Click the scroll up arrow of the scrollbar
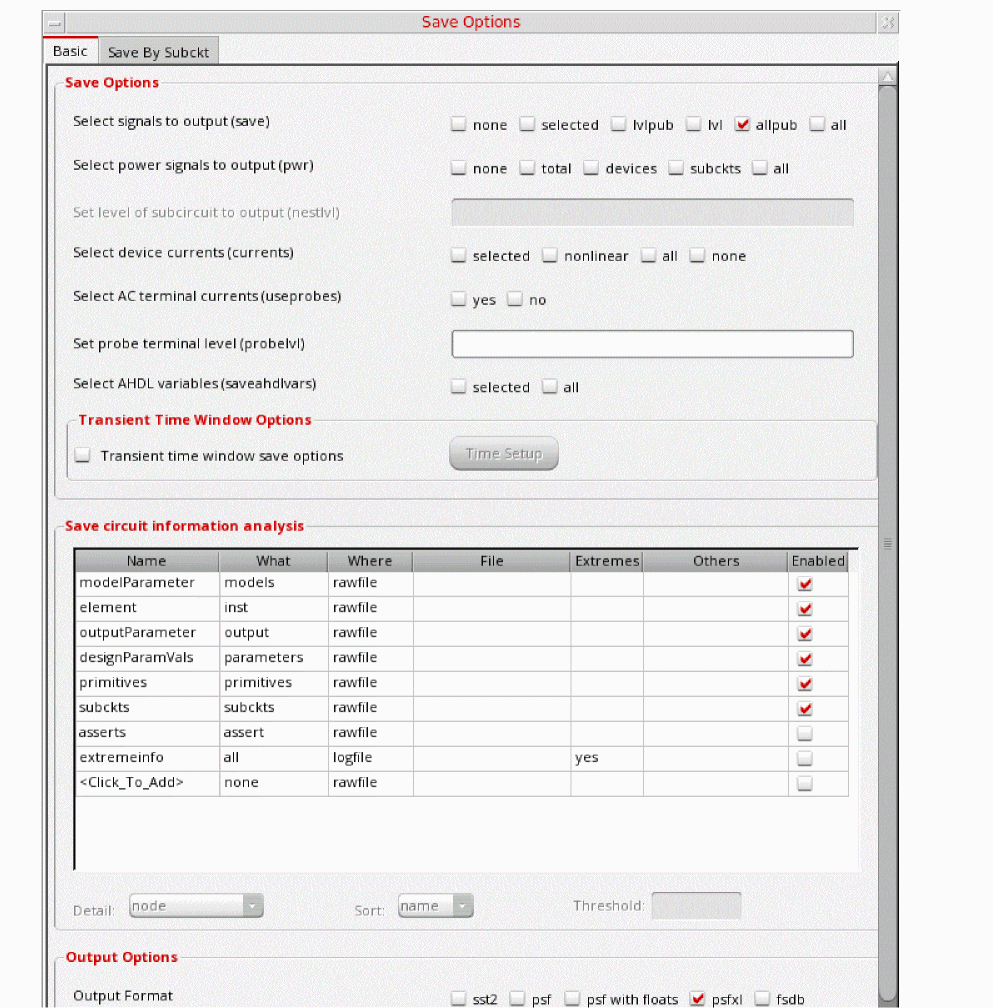The width and height of the screenshot is (993, 1008). pyautogui.click(x=886, y=77)
